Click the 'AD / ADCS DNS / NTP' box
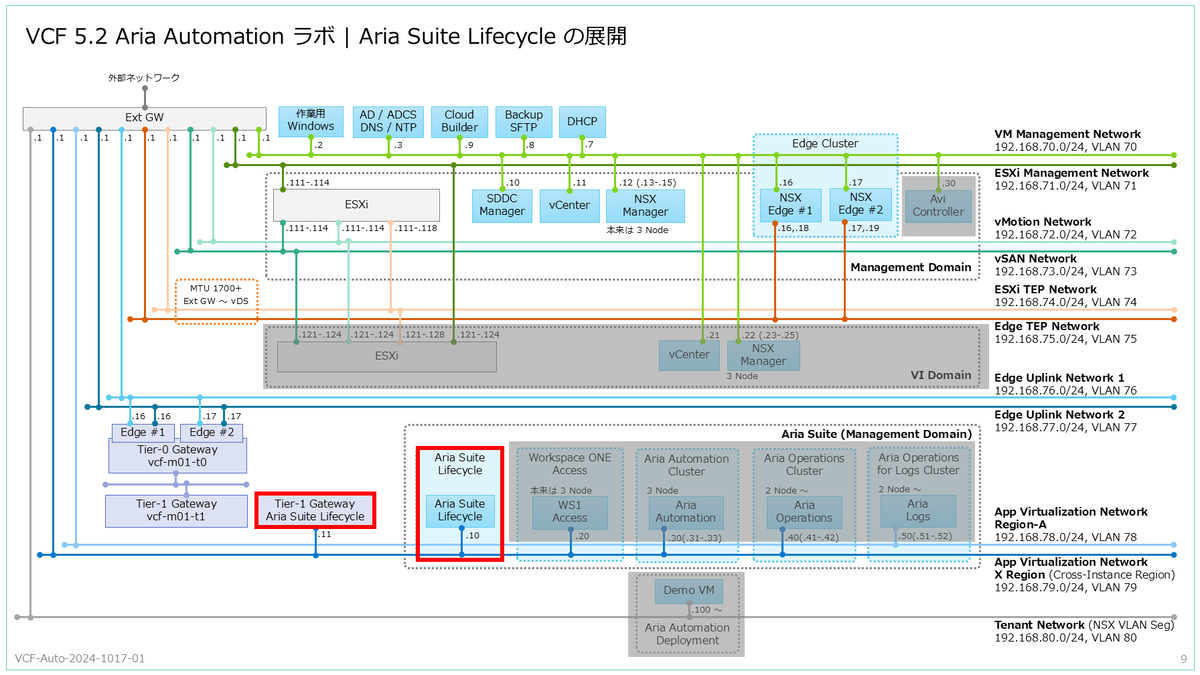The image size is (1200, 675). coord(390,121)
